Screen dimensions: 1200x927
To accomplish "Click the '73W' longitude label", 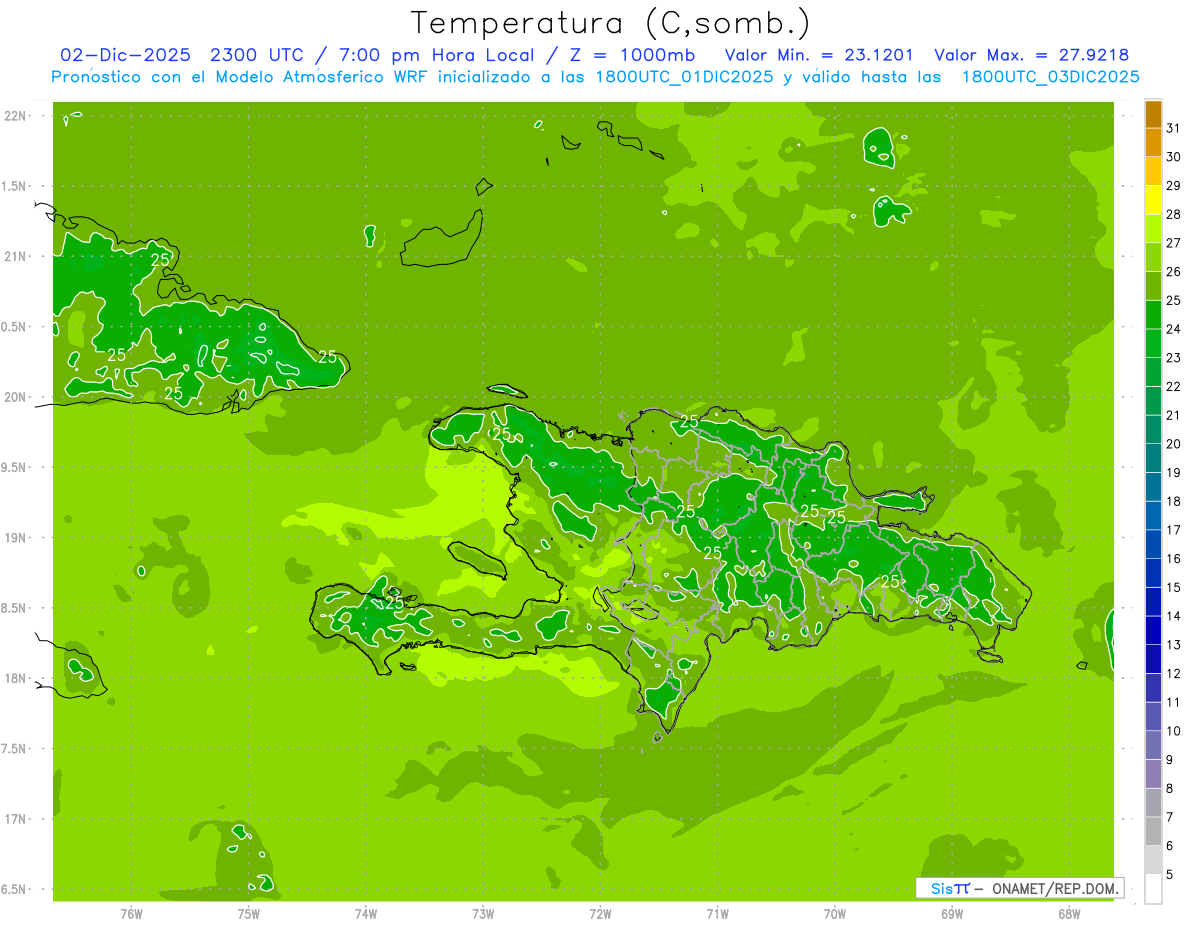I will pyautogui.click(x=483, y=914).
